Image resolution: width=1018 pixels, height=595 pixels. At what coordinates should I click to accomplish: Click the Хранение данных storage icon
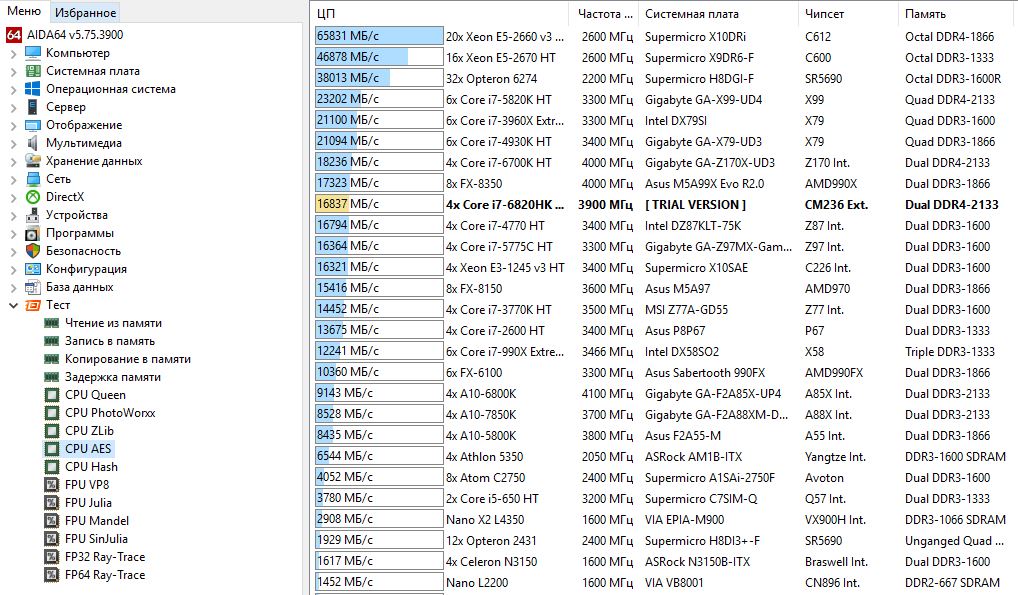tap(32, 160)
